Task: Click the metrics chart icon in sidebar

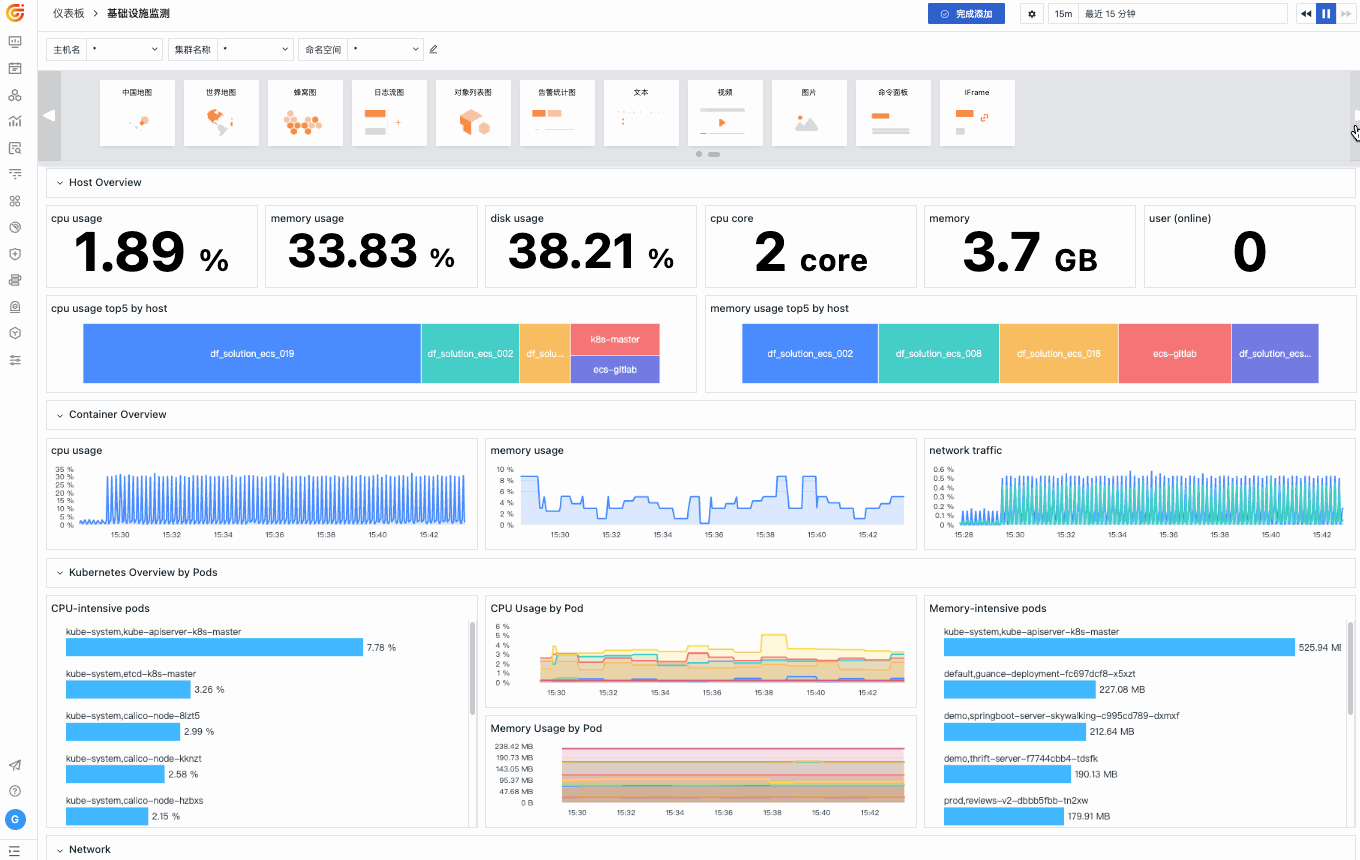Action: point(15,121)
